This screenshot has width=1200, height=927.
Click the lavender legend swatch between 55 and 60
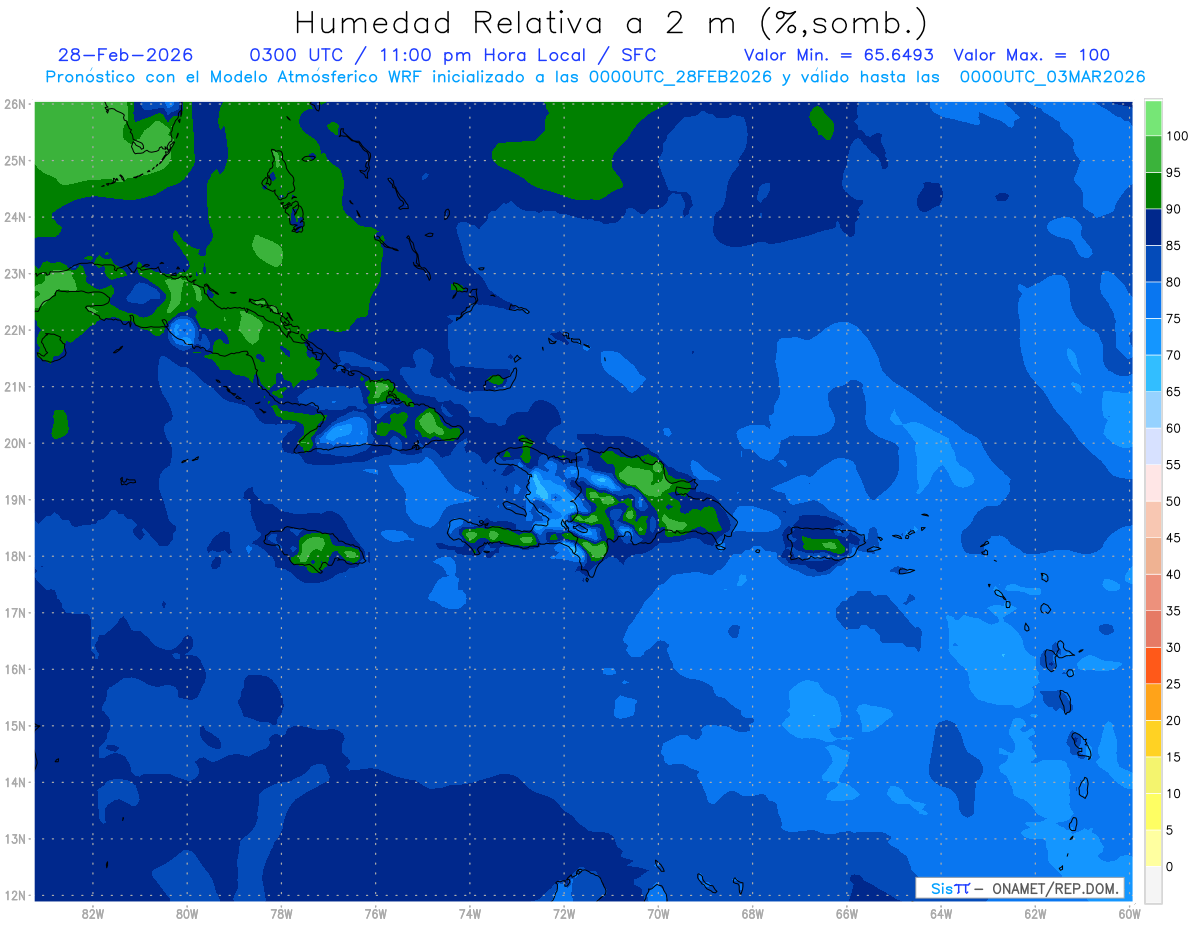coord(1153,446)
